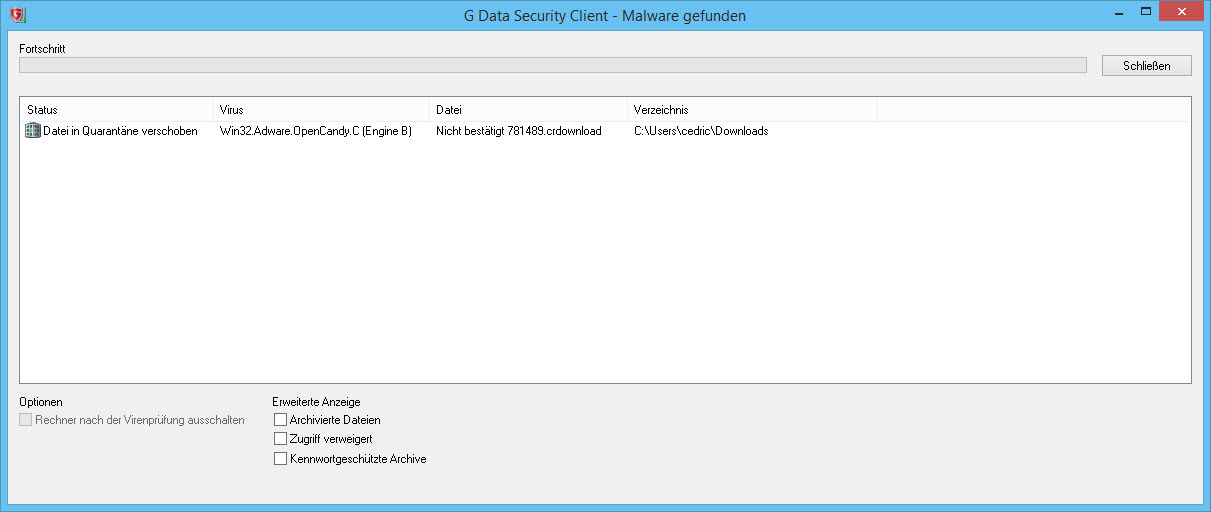Screen dimensions: 1211x512
Task: Click the Schließen button
Action: pyautogui.click(x=1146, y=65)
